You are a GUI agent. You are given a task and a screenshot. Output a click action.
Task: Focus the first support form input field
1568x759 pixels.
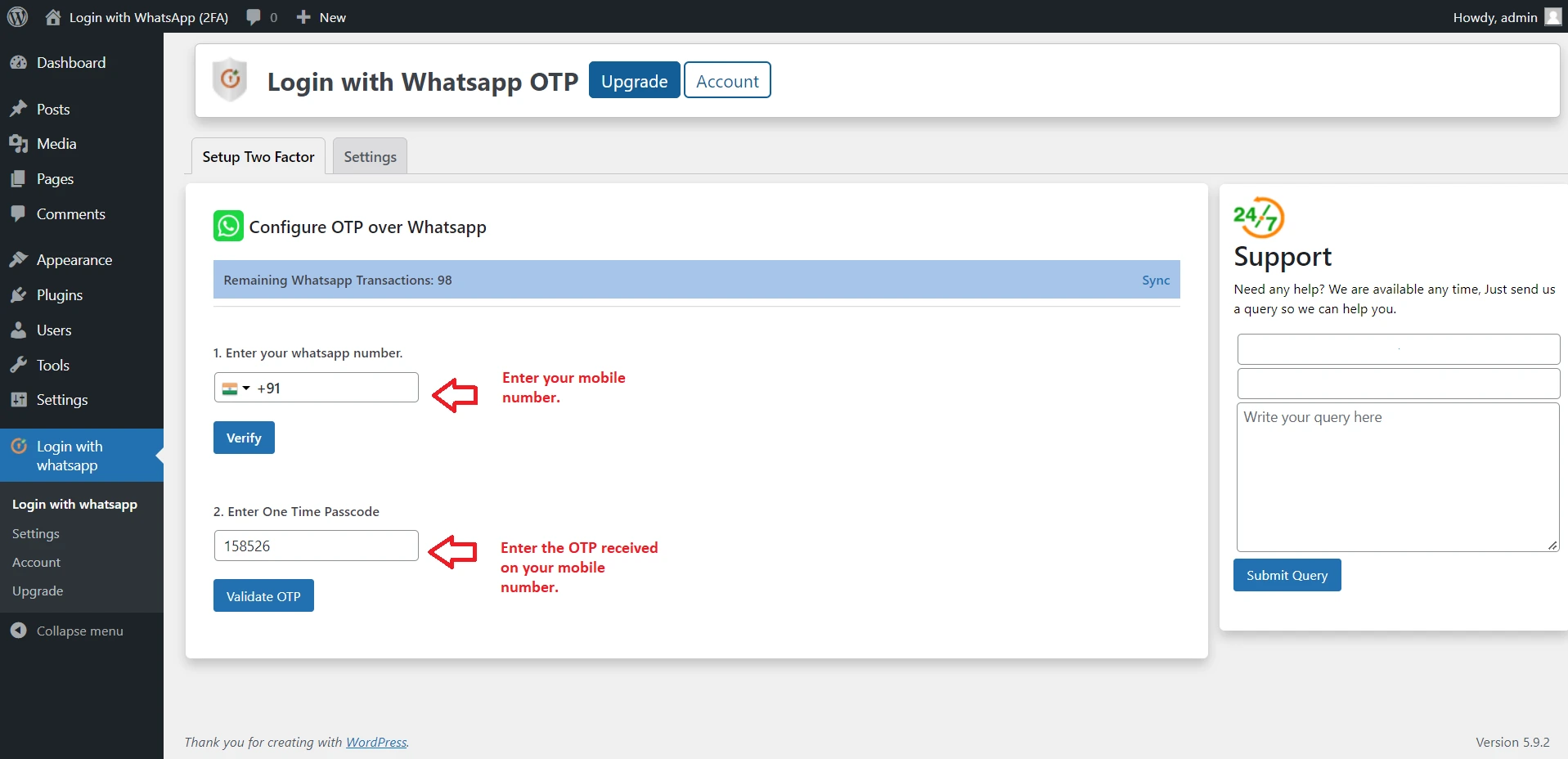1399,349
